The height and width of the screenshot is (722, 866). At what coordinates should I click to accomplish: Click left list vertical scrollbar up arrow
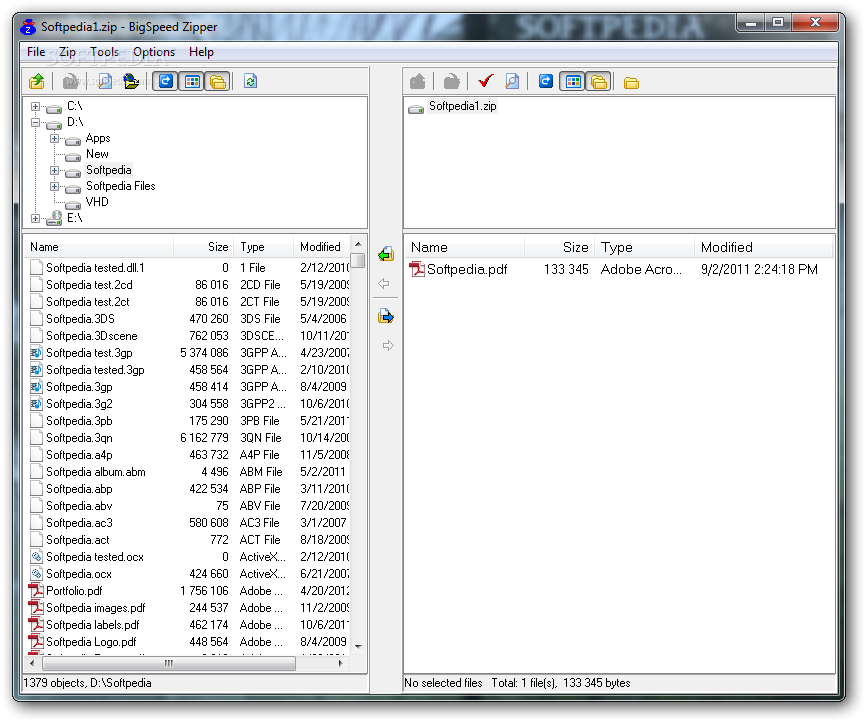tap(358, 244)
